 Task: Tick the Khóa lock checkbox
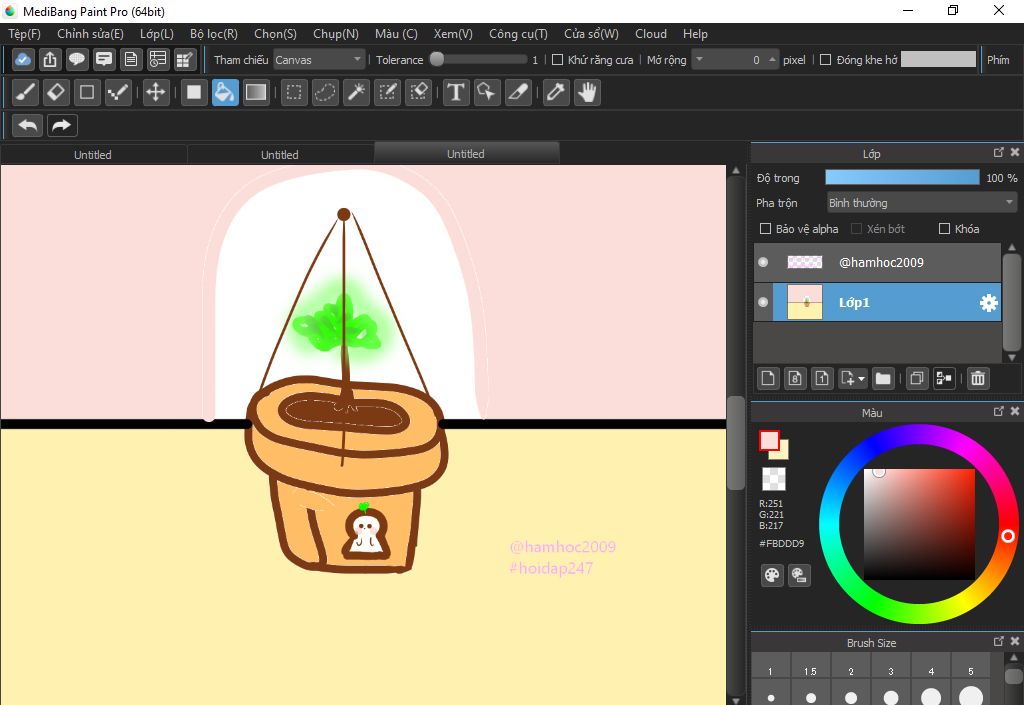(x=944, y=229)
